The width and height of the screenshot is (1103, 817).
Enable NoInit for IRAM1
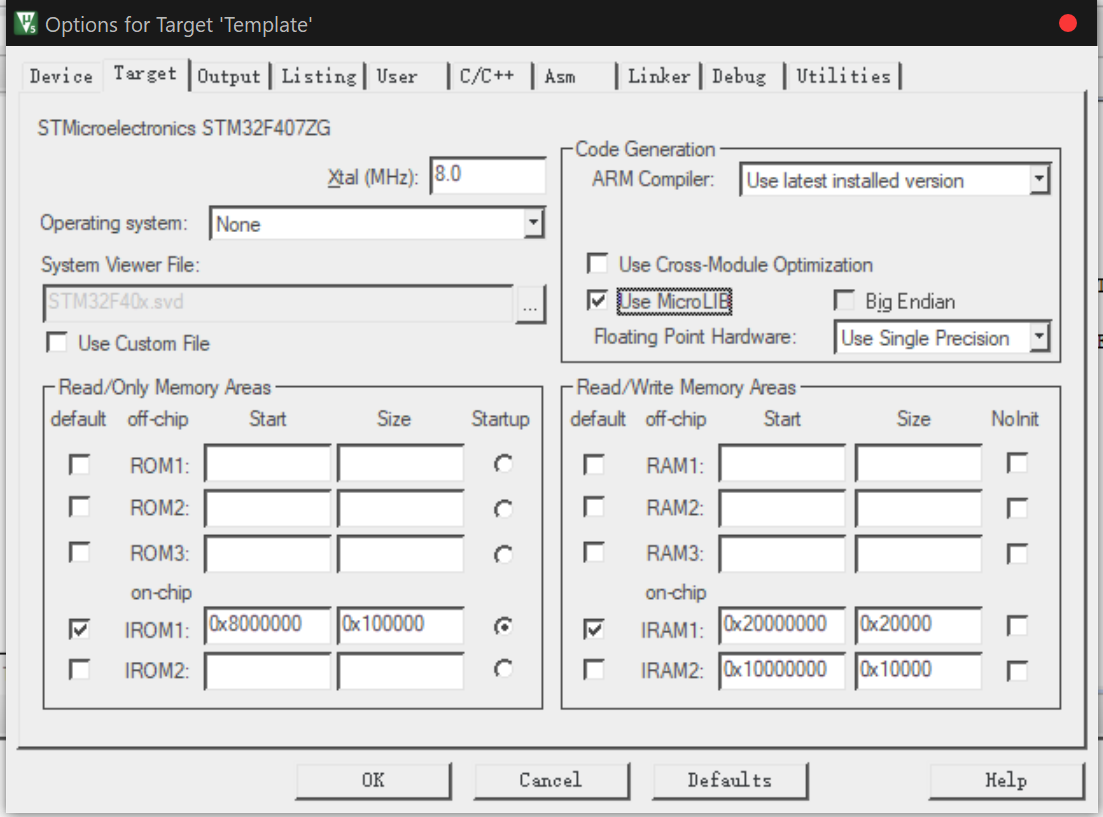point(1017,626)
